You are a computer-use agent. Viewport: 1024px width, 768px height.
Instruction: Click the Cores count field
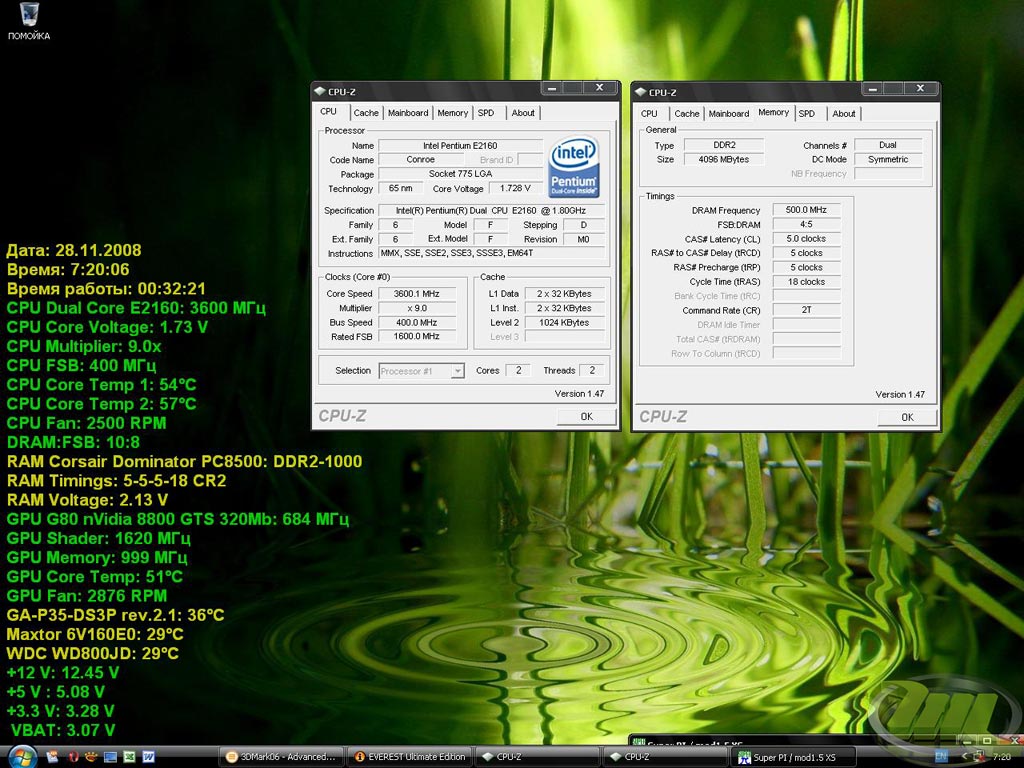(519, 370)
